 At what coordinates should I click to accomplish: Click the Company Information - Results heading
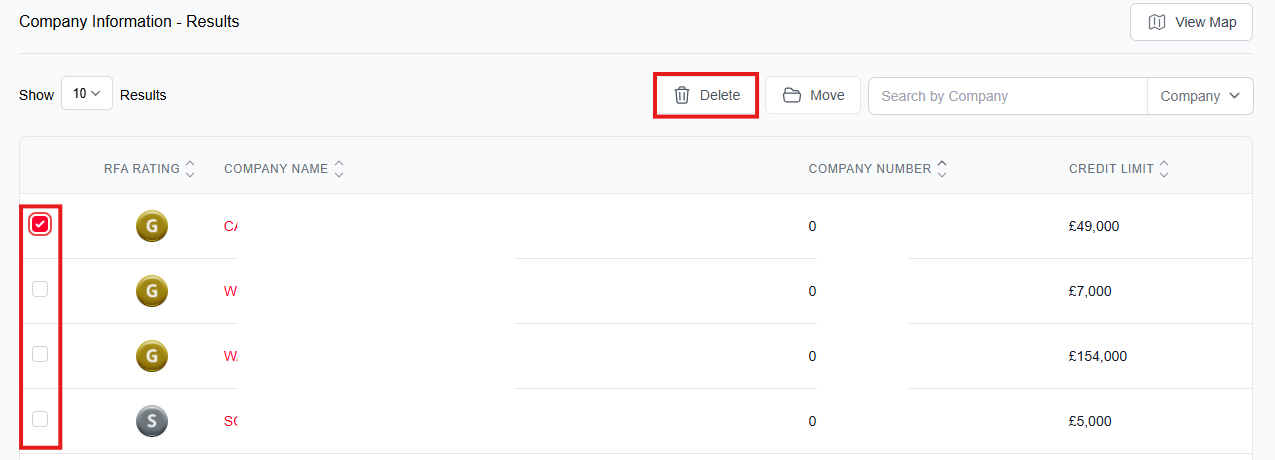coord(129,21)
